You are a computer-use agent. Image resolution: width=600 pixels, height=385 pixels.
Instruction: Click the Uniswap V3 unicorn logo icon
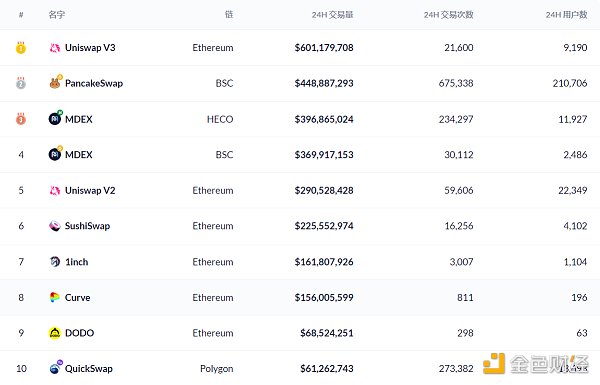55,48
